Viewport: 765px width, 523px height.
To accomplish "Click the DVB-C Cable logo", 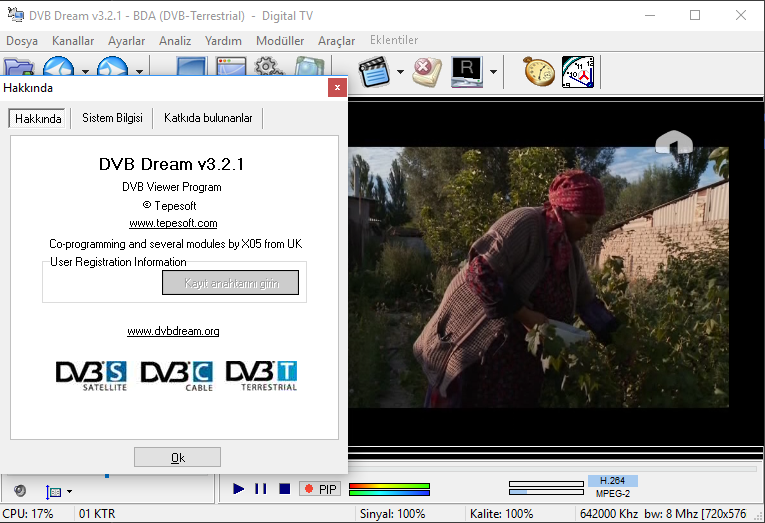I will click(x=177, y=376).
